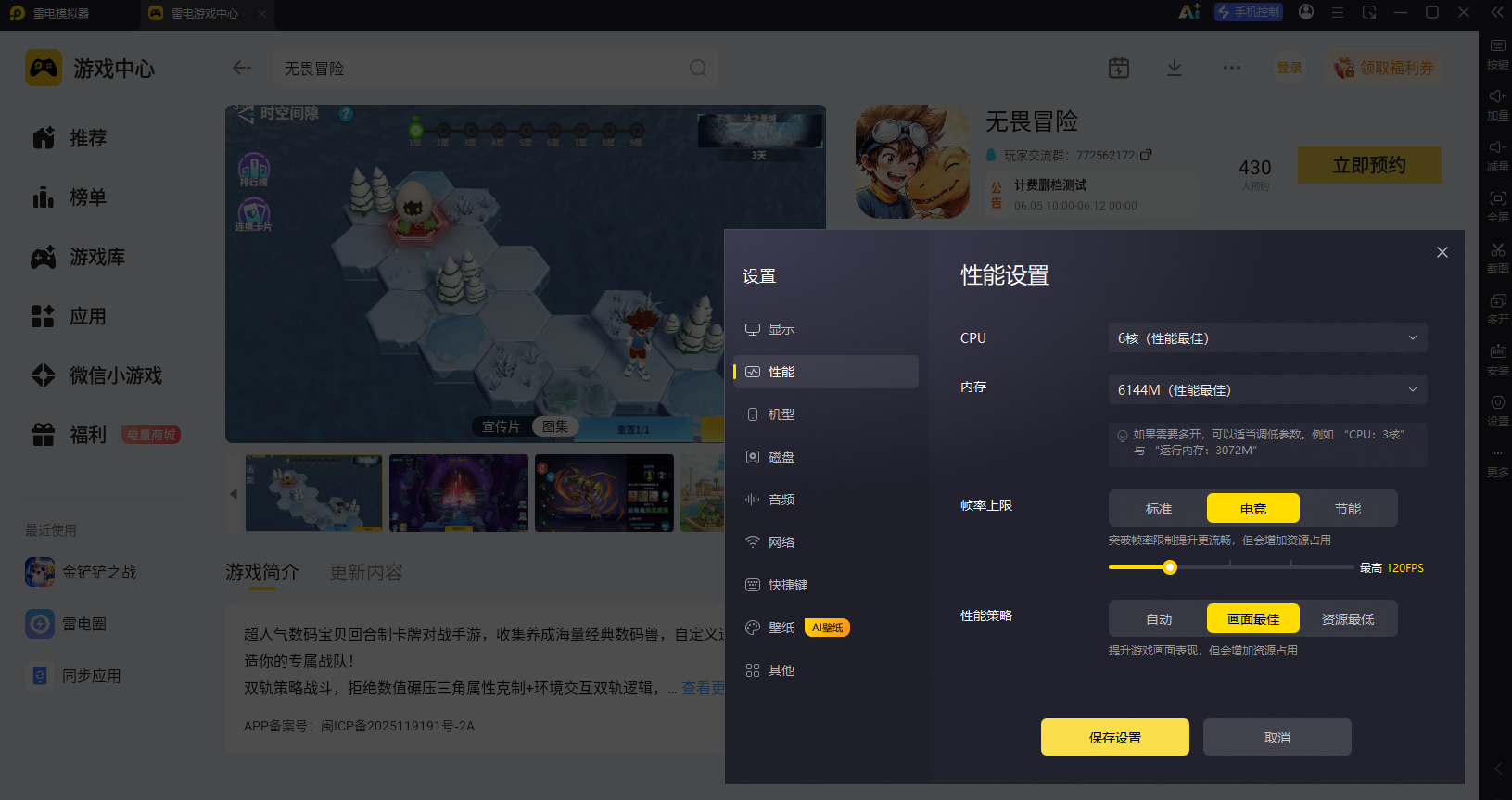Open the 内存 memory dropdown
This screenshot has height=800, width=1512.
1267,390
